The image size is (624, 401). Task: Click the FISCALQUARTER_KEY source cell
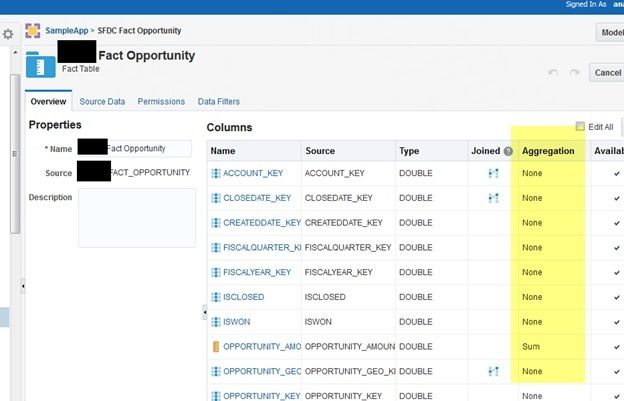point(348,247)
